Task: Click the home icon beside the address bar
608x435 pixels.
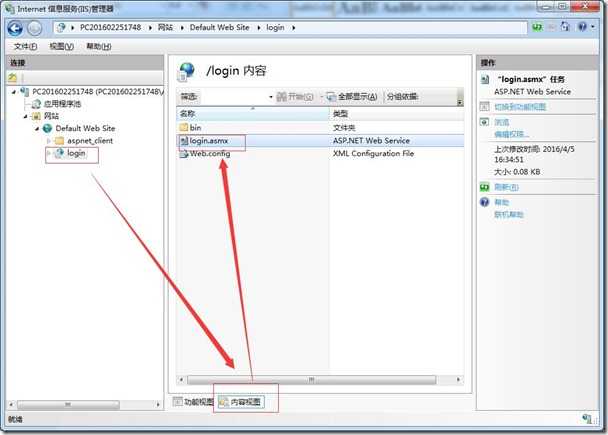Action: pos(565,27)
